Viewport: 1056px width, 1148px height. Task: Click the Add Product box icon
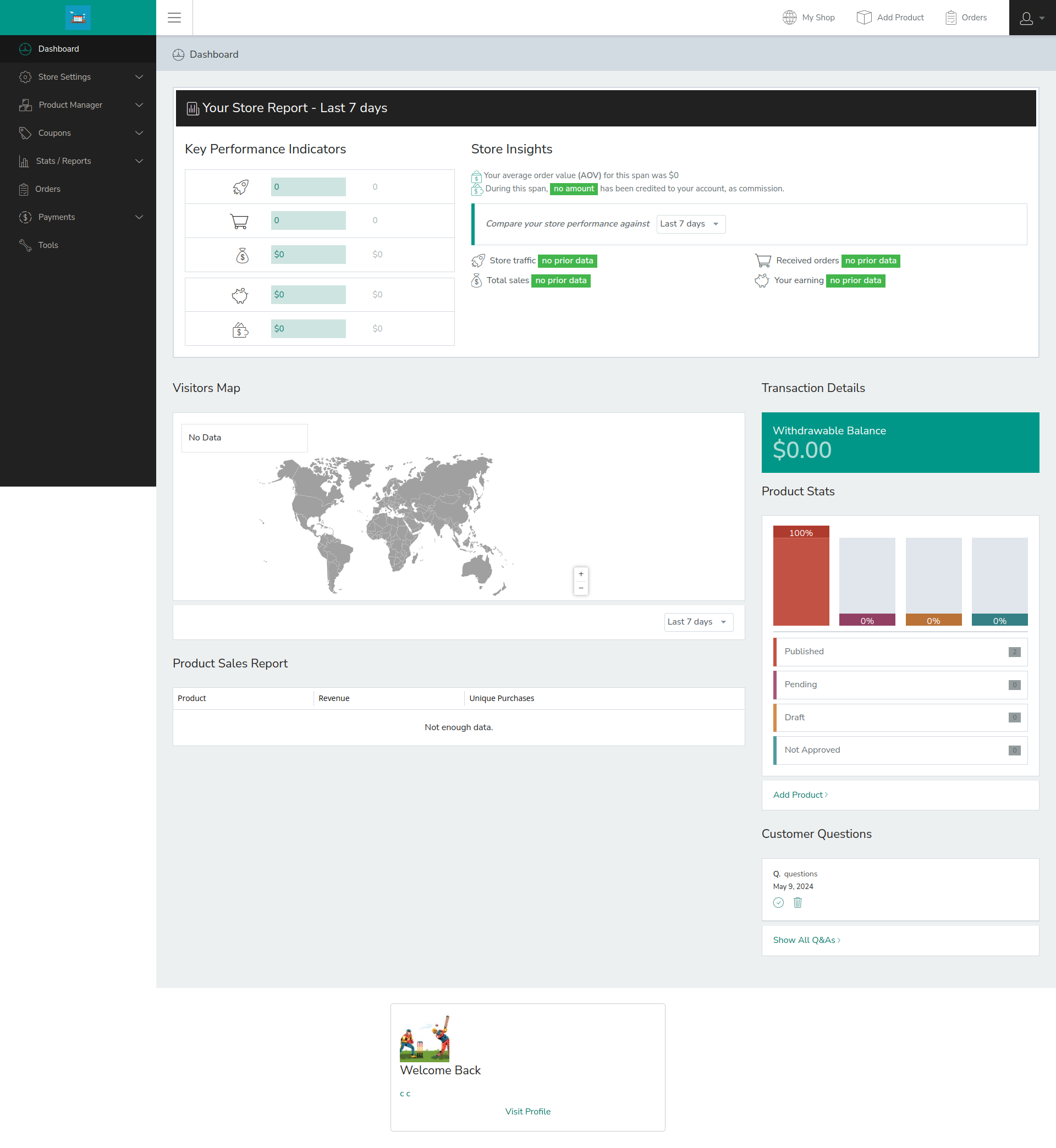864,18
